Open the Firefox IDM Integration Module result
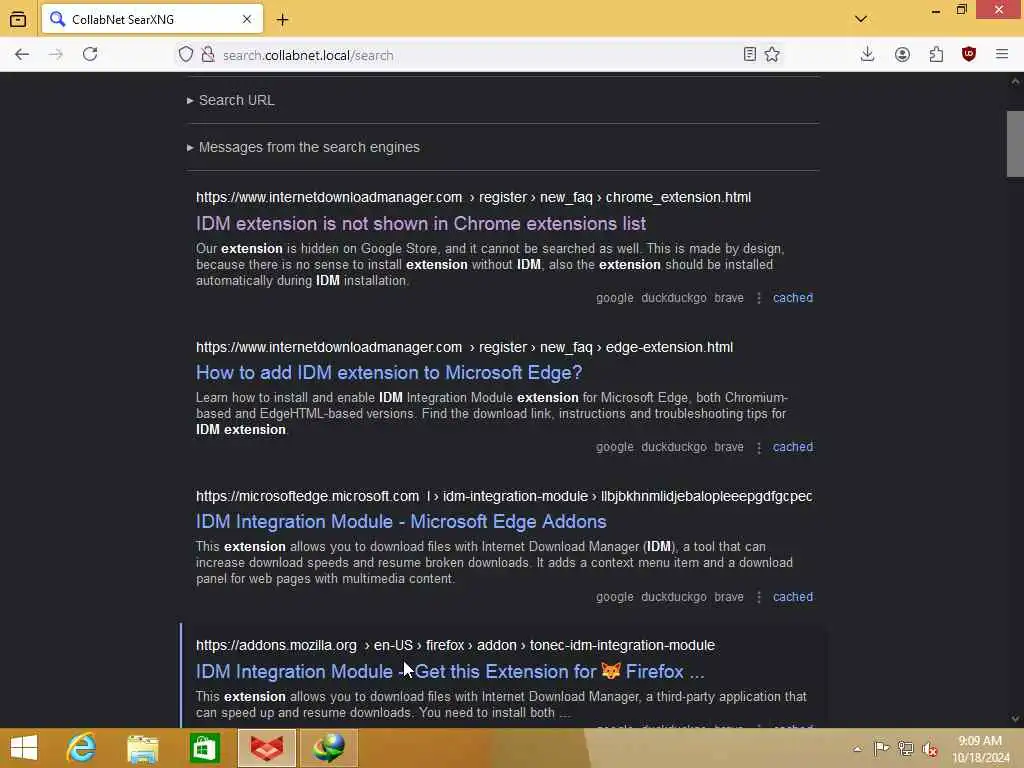The width and height of the screenshot is (1024, 768). 450,671
